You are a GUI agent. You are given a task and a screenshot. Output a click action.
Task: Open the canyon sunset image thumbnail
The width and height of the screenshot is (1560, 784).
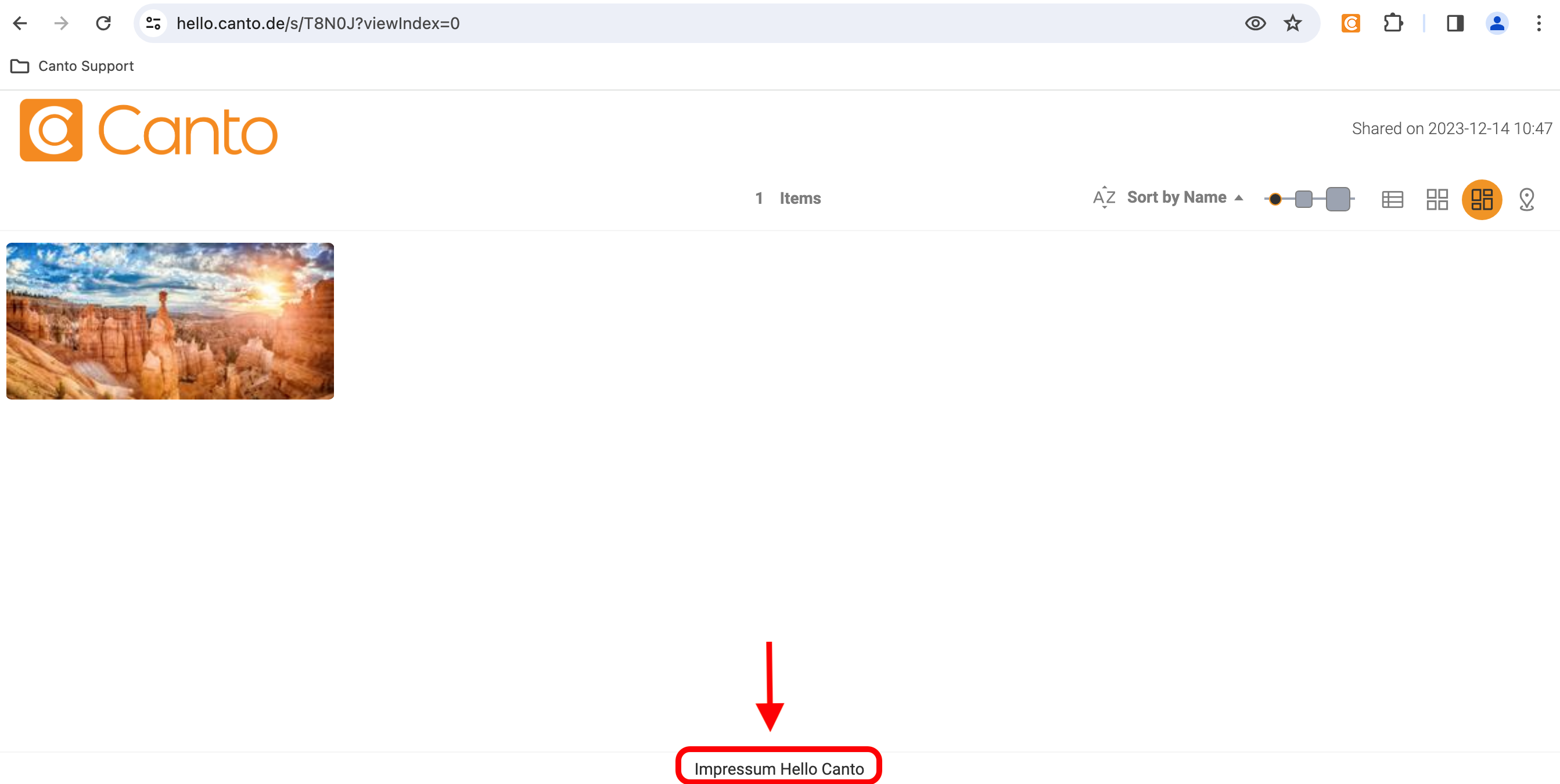(x=170, y=321)
